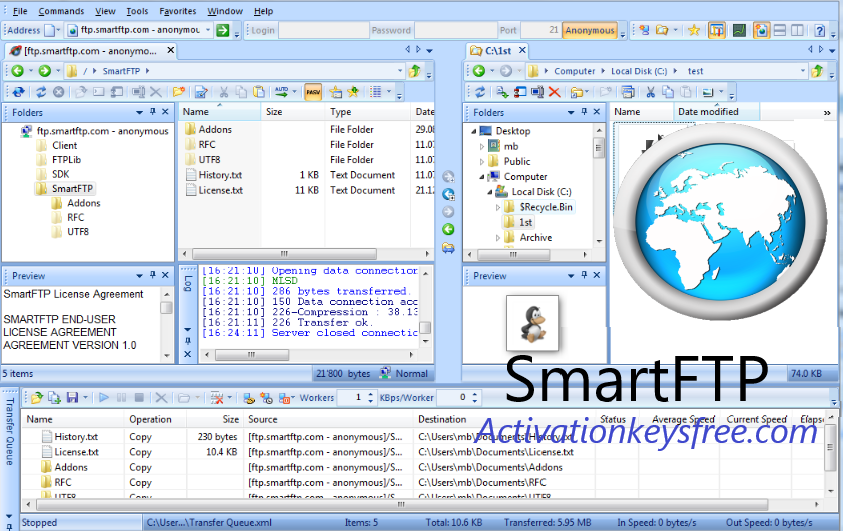Viewport: 843px width, 531px height.
Task: Go up one folder in local browser
Action: 817,71
